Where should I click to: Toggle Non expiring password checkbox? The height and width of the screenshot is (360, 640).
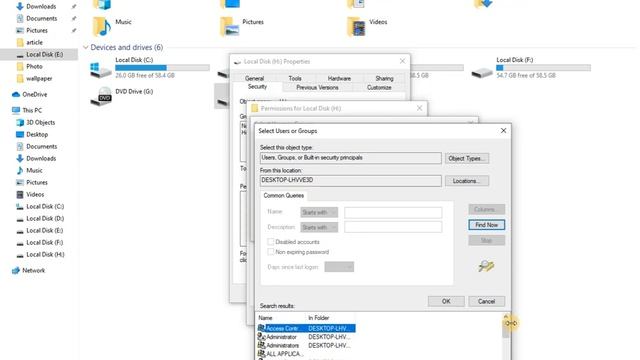[x=271, y=252]
